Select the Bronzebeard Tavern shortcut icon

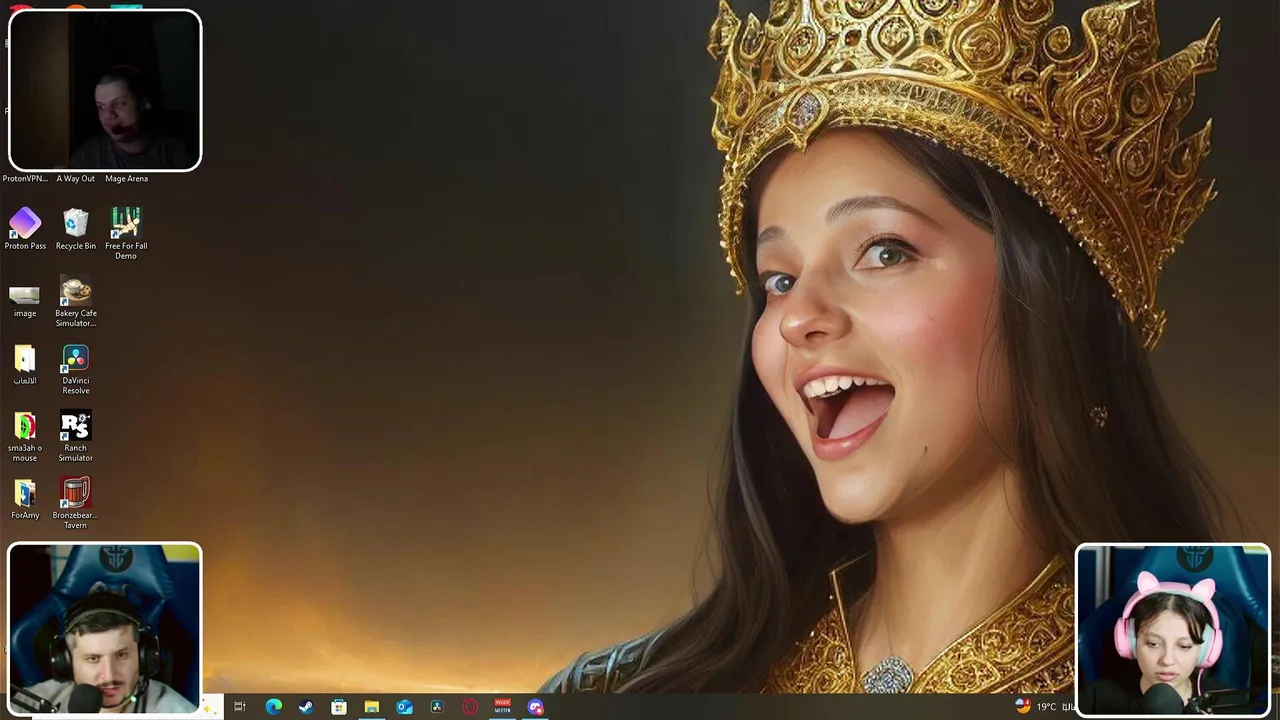coord(76,494)
